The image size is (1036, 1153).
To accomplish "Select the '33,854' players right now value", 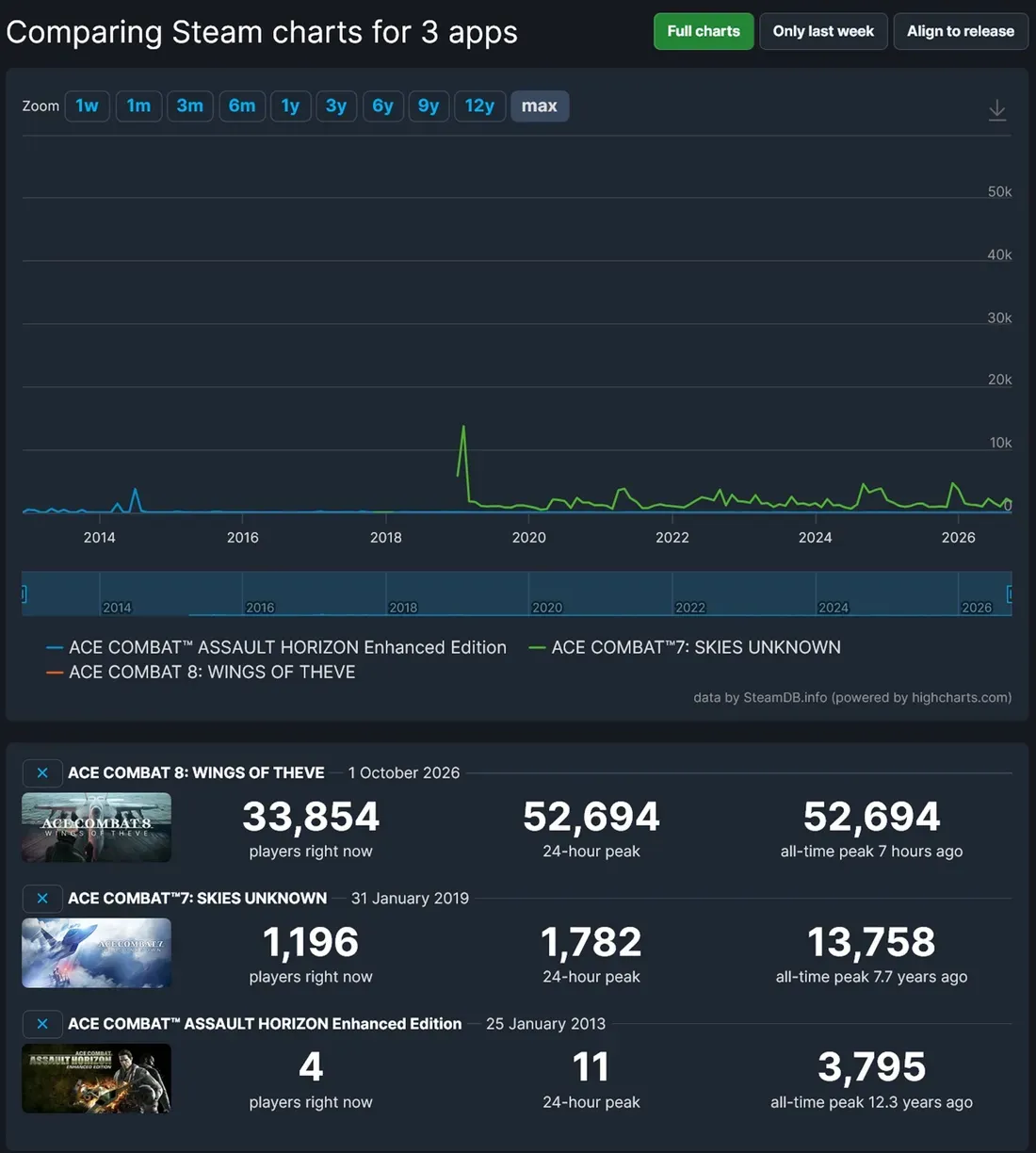I will pyautogui.click(x=311, y=816).
